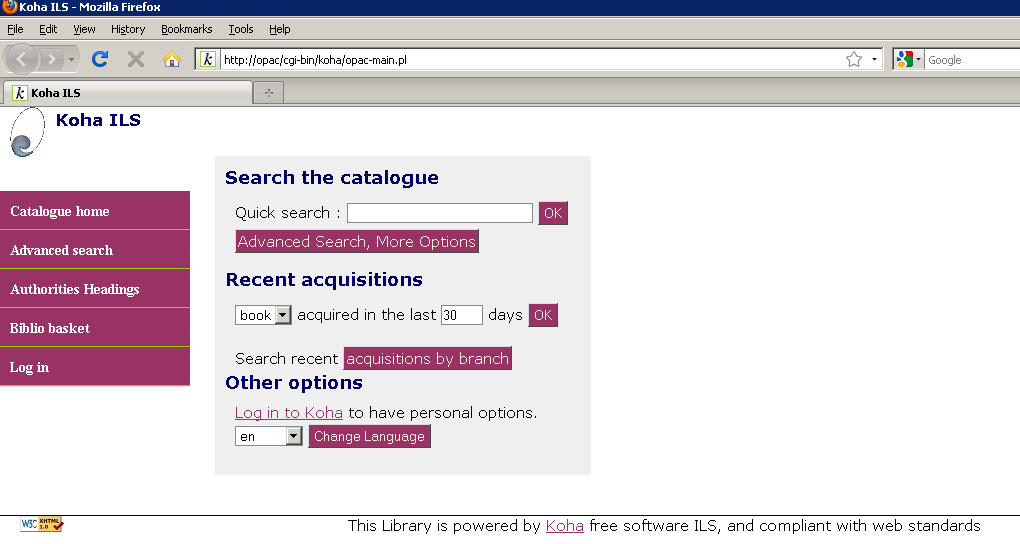Viewport: 1020px width, 544px height.
Task: Open the address bar history dropdown arrow
Action: click(x=874, y=59)
